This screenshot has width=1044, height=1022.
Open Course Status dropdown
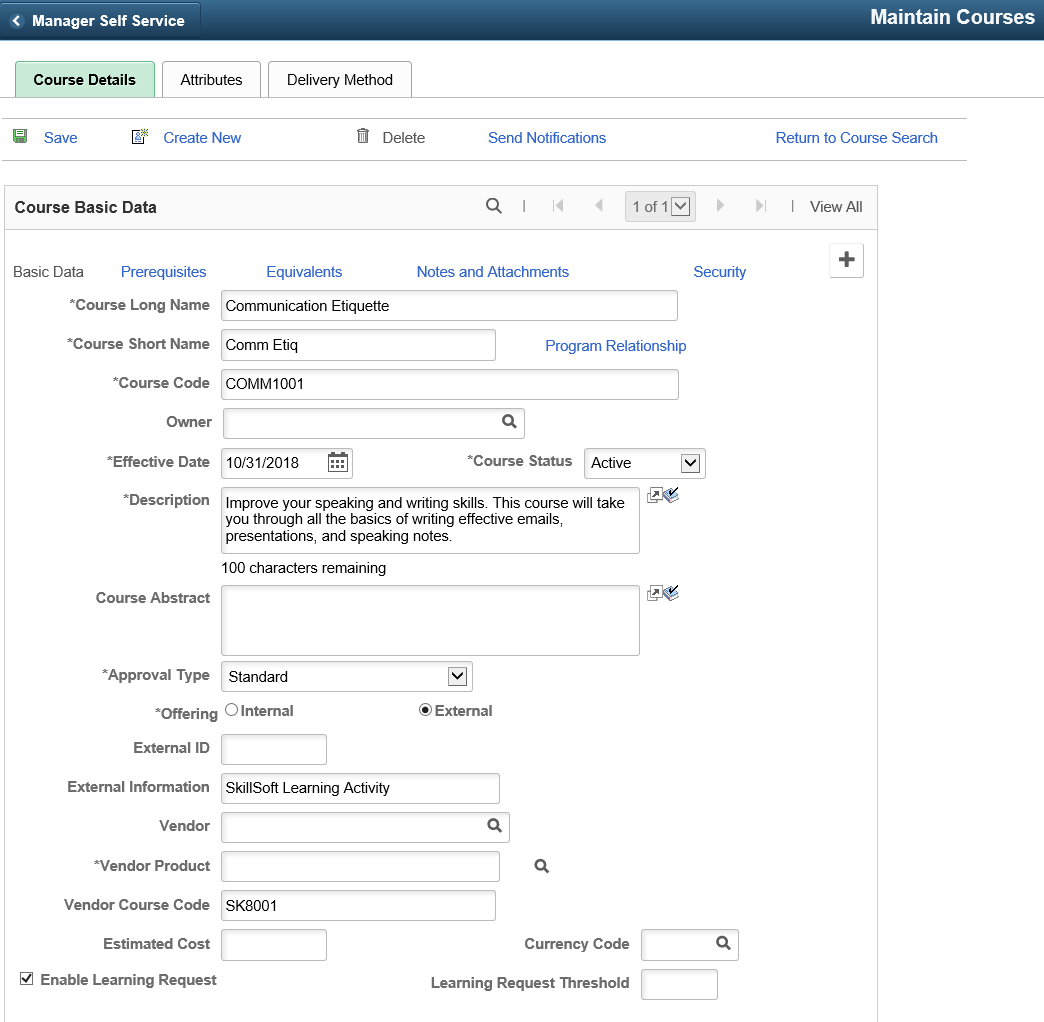645,463
